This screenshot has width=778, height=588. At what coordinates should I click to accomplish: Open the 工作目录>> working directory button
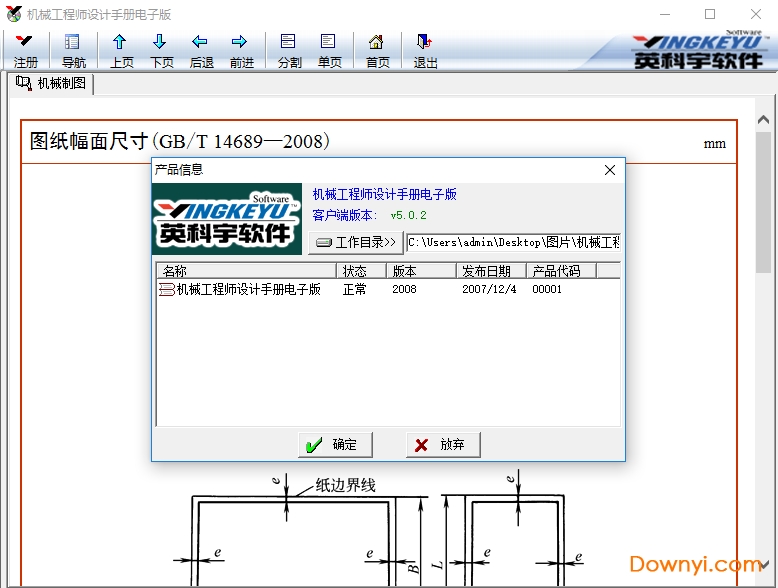coord(355,242)
